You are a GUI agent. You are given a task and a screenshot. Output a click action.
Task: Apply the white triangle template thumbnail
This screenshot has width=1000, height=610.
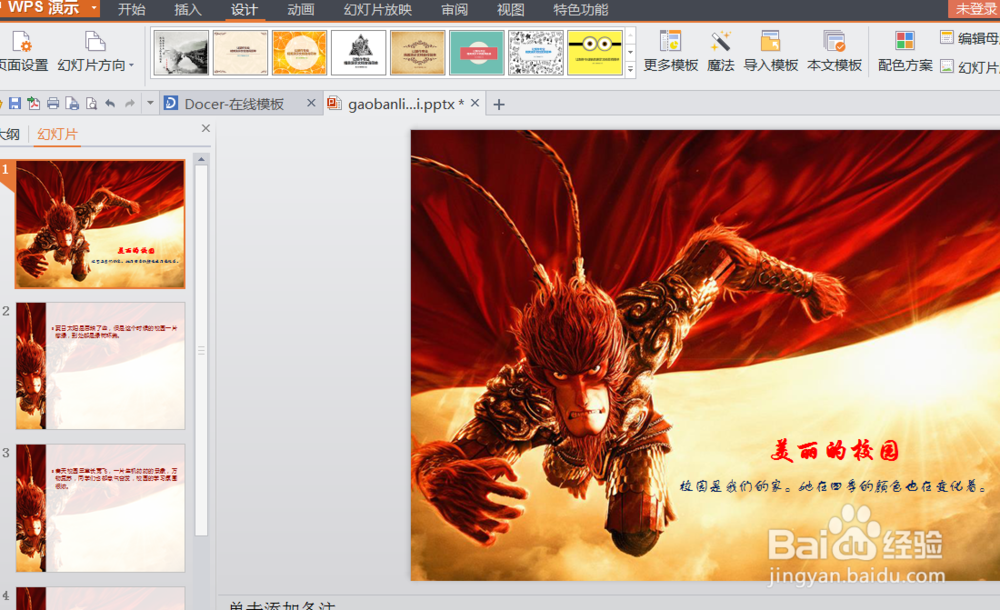click(x=358, y=52)
